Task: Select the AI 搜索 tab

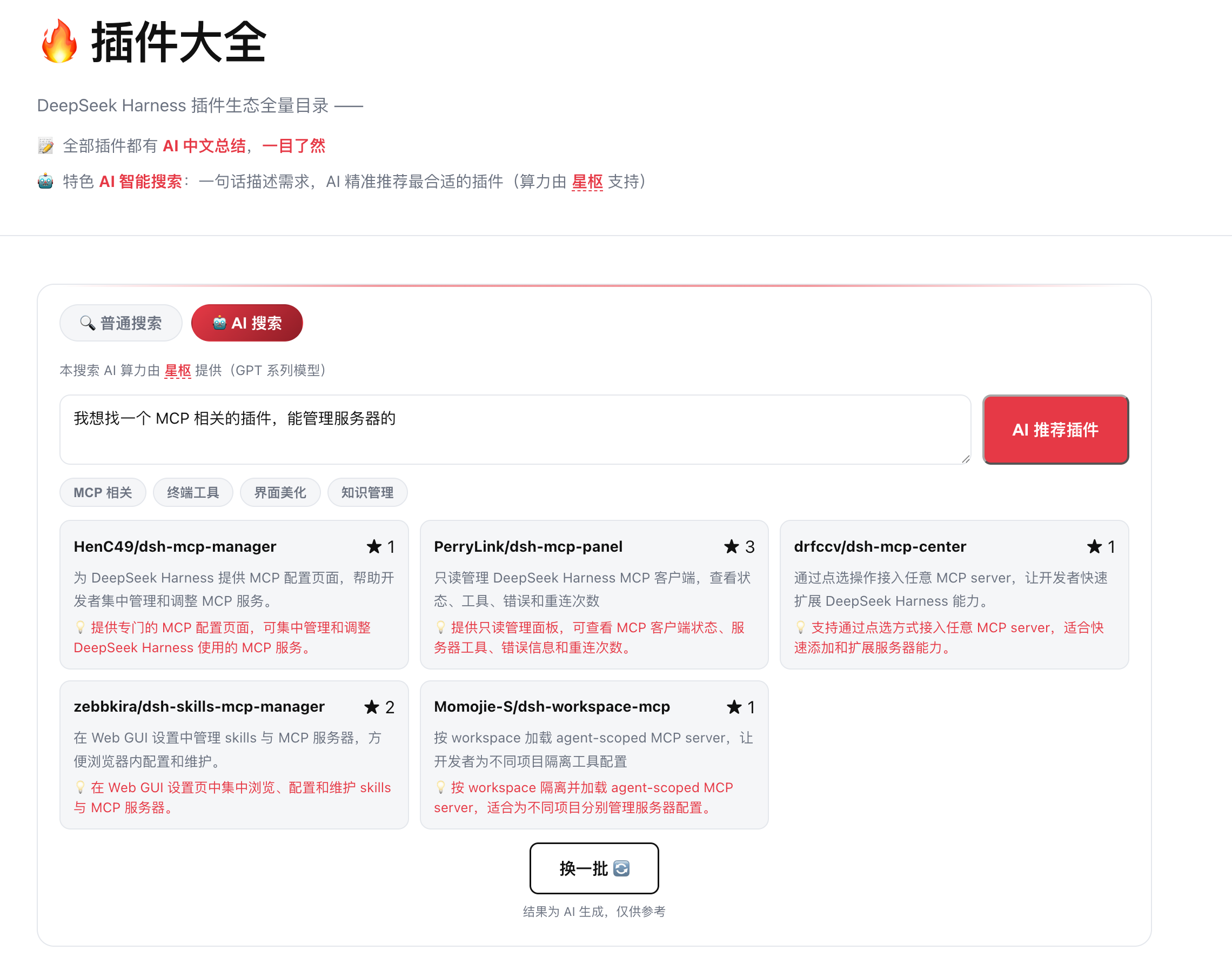Action: (x=247, y=323)
